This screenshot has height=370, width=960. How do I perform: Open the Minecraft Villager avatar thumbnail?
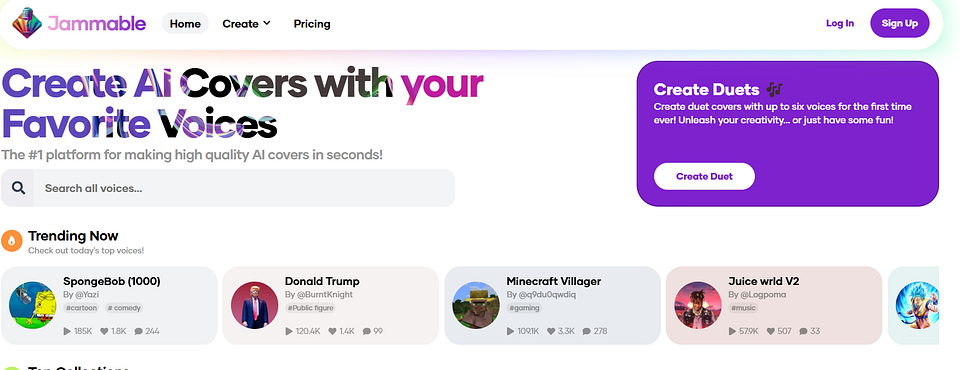pos(476,305)
